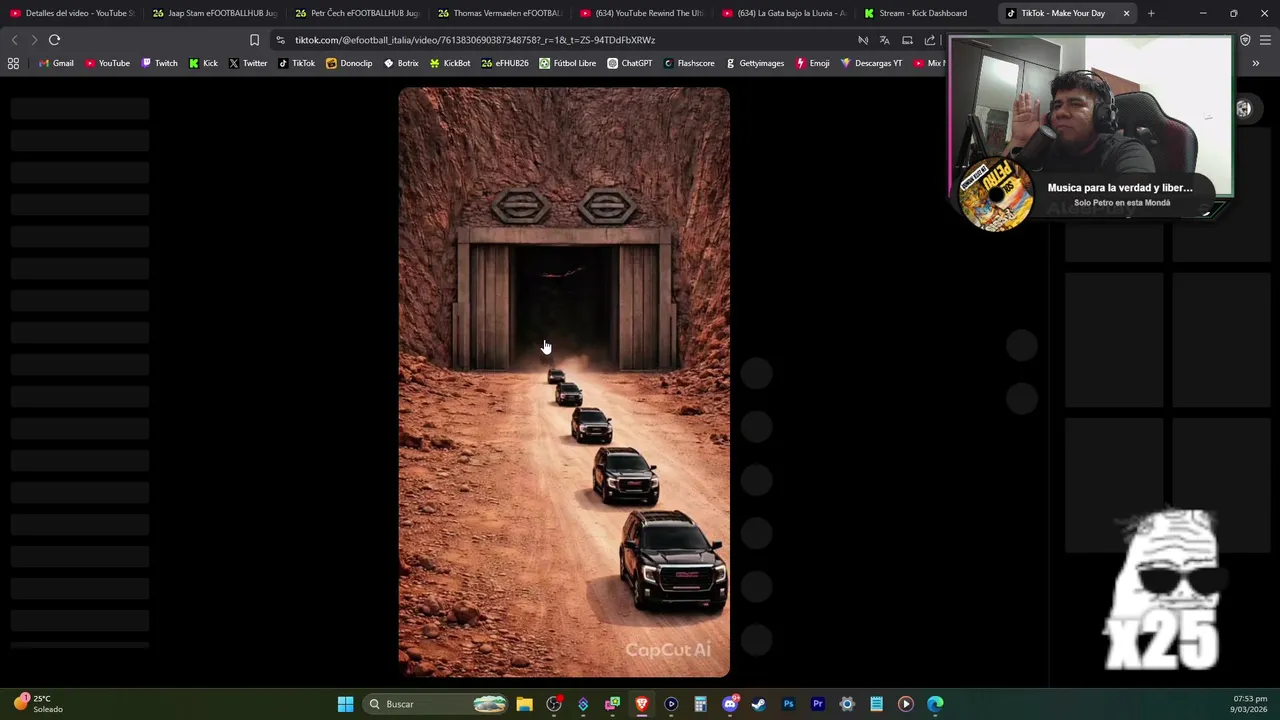Viewport: 1280px width, 720px height.
Task: Click the translate page icon in address bar
Action: pyautogui.click(x=884, y=40)
